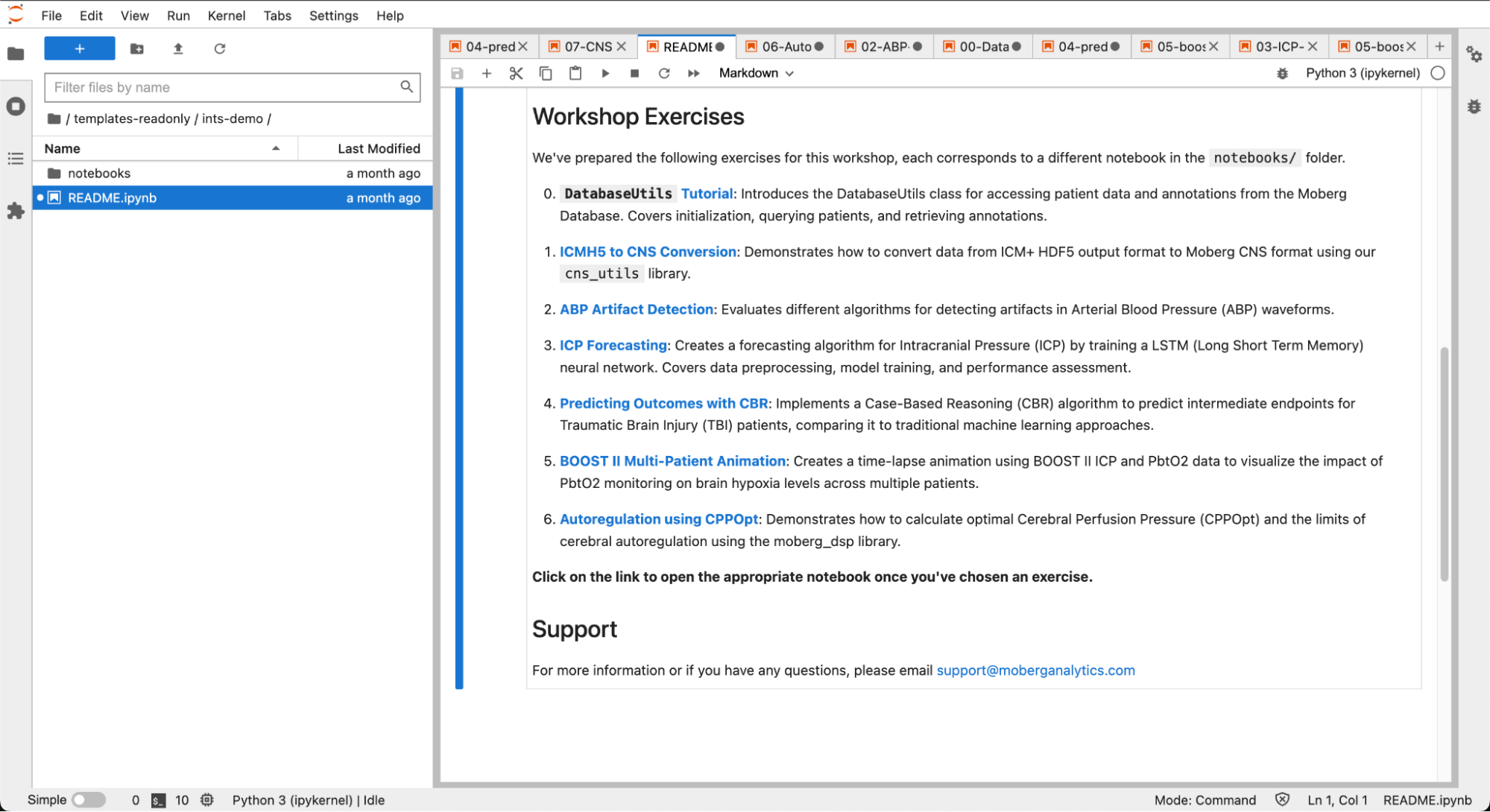
Task: Toggle the Simple interface mode switch
Action: [x=89, y=799]
